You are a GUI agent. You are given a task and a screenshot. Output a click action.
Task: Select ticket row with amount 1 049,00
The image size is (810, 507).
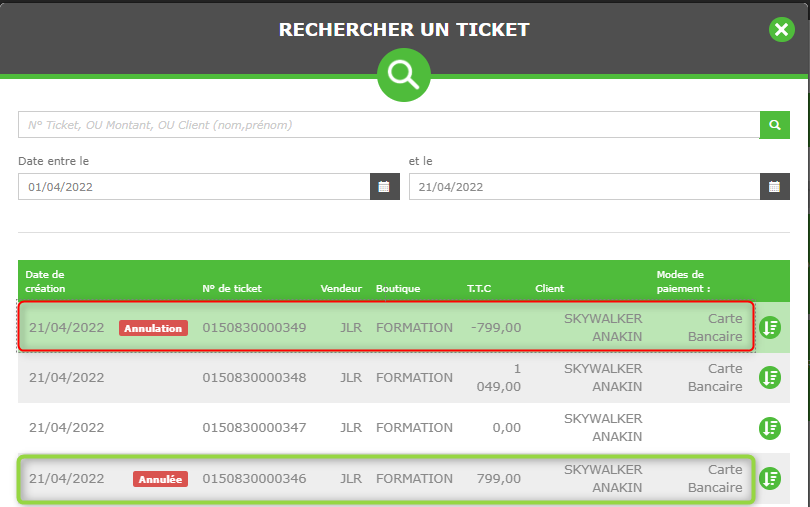pyautogui.click(x=400, y=378)
